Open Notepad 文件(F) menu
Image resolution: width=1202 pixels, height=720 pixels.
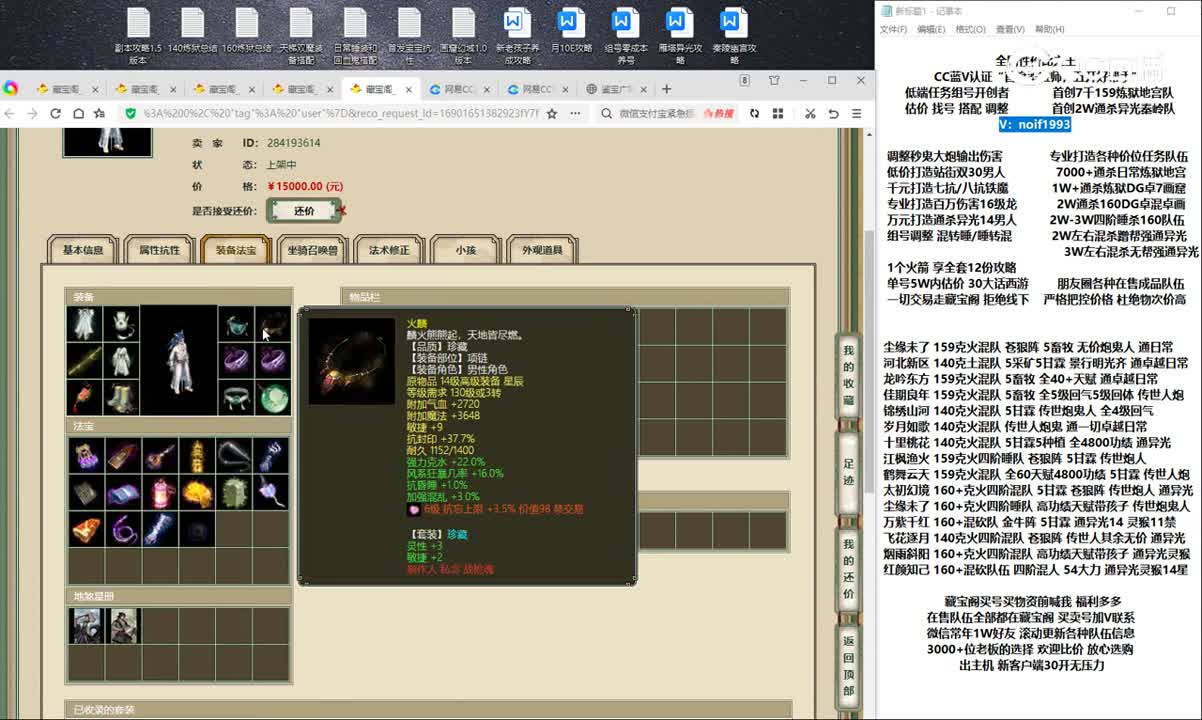click(x=893, y=30)
